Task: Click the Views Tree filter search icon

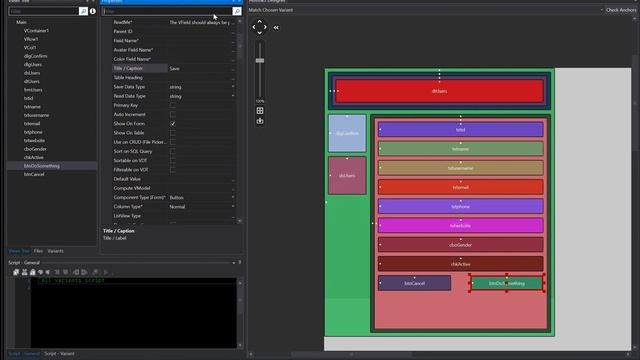Action: click(83, 11)
